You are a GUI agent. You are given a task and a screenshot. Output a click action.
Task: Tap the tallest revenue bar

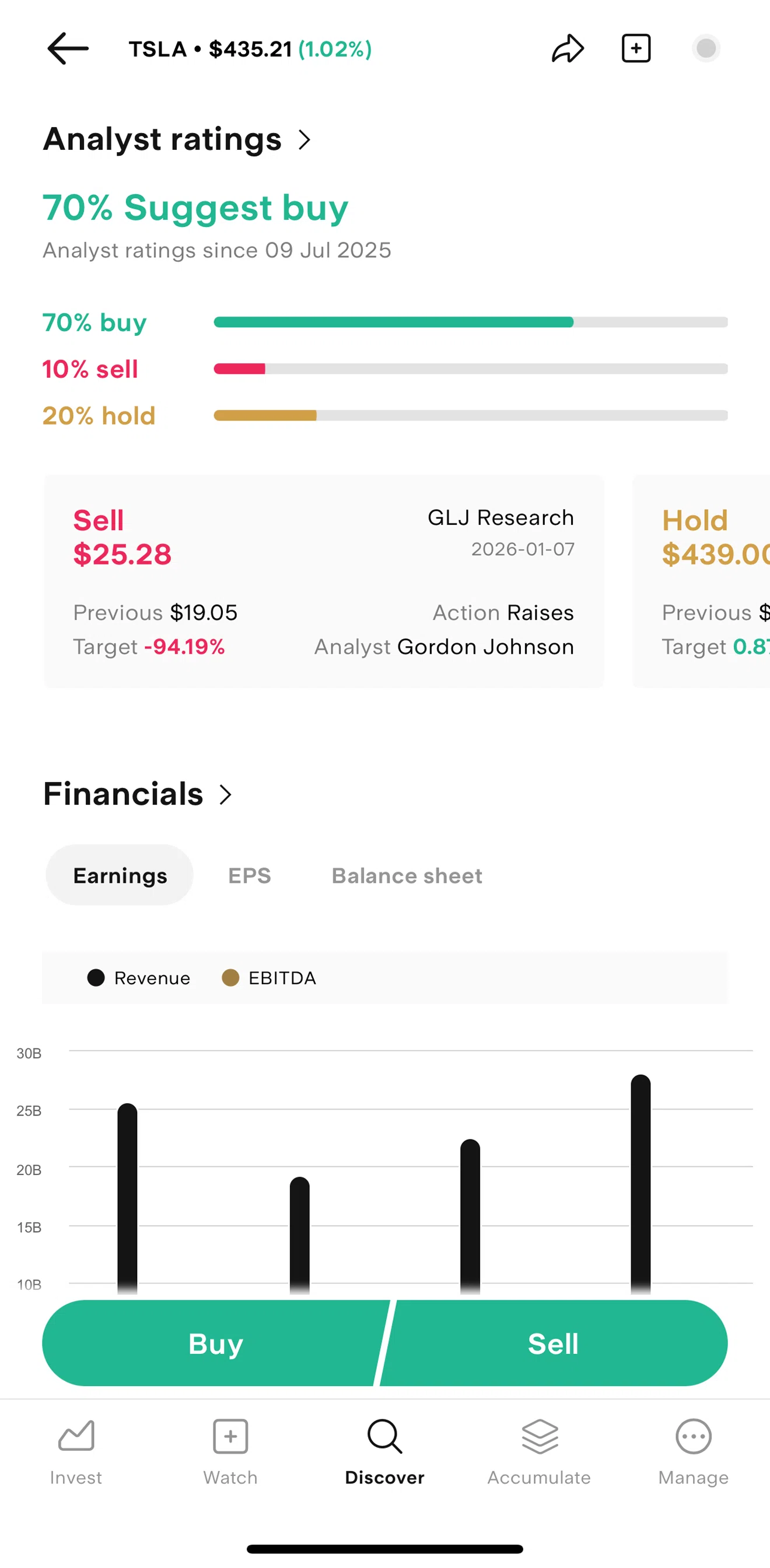(640, 1183)
